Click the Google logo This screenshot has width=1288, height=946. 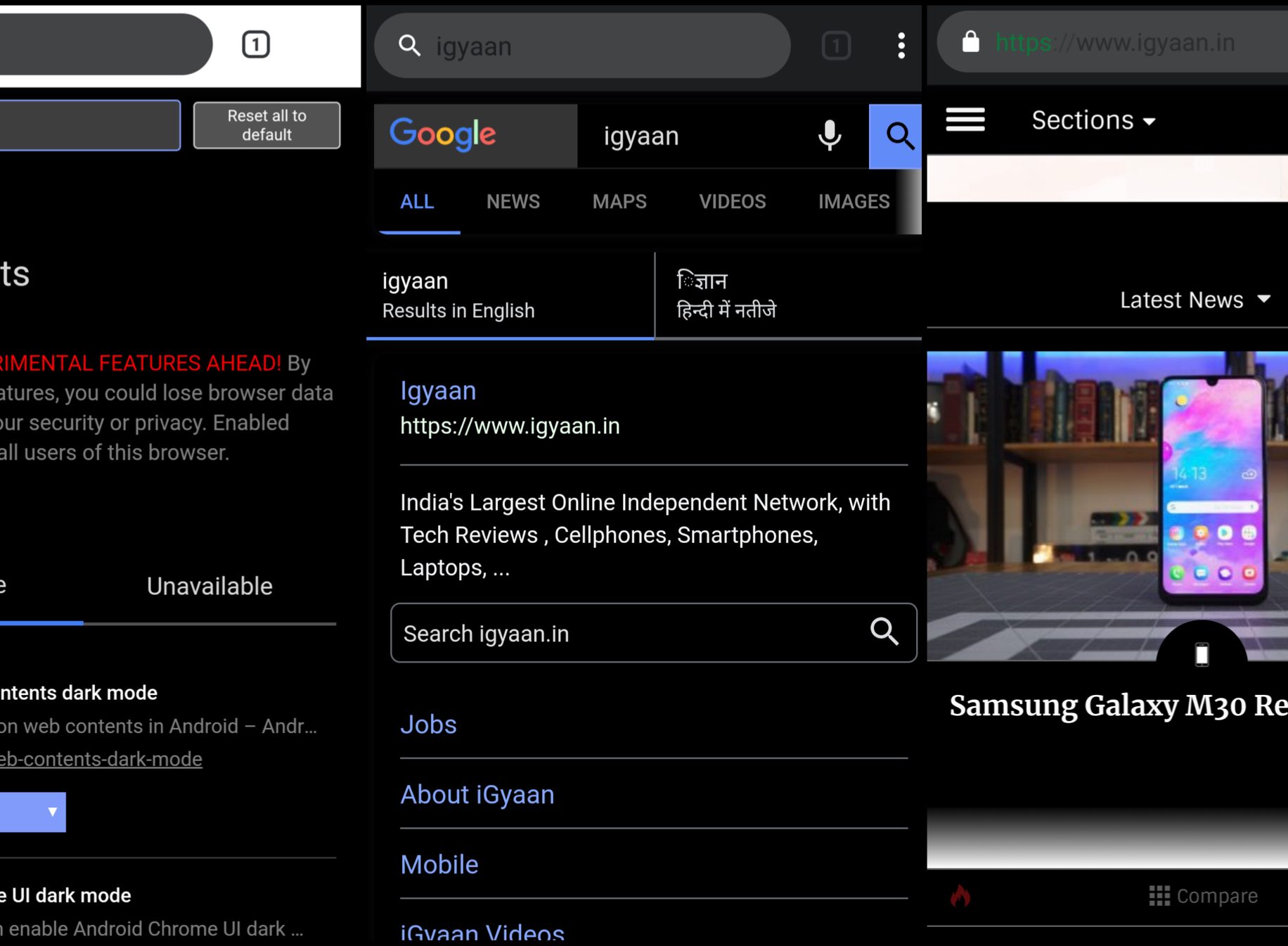click(x=443, y=134)
